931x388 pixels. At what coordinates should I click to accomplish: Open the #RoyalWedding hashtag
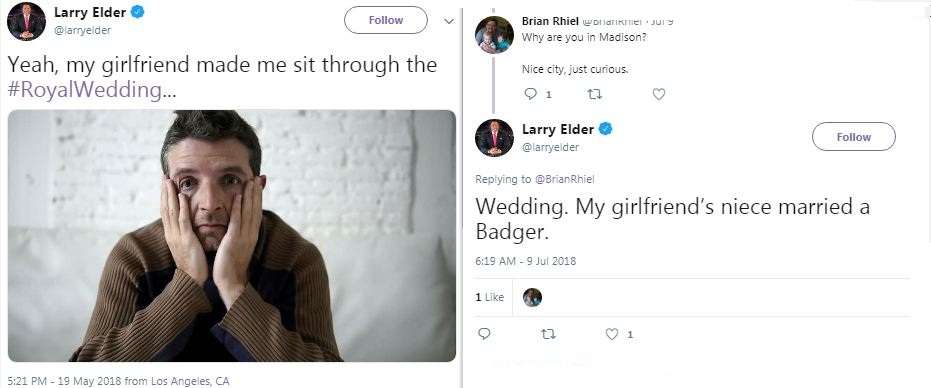click(84, 90)
